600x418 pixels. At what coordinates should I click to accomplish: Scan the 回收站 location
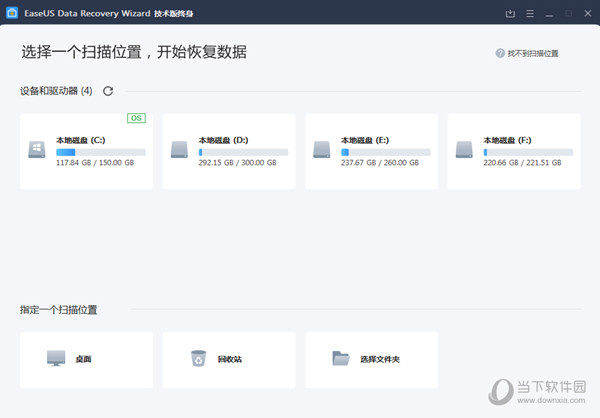[229, 360]
